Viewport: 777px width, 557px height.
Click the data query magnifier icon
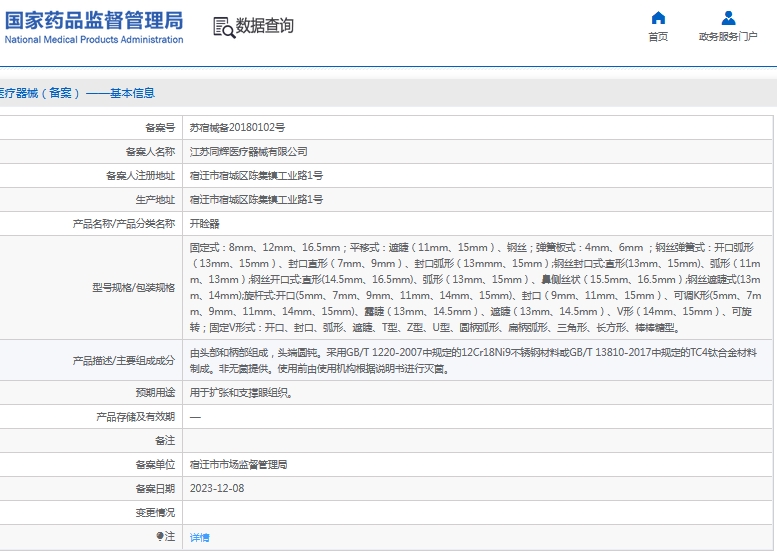tap(224, 27)
